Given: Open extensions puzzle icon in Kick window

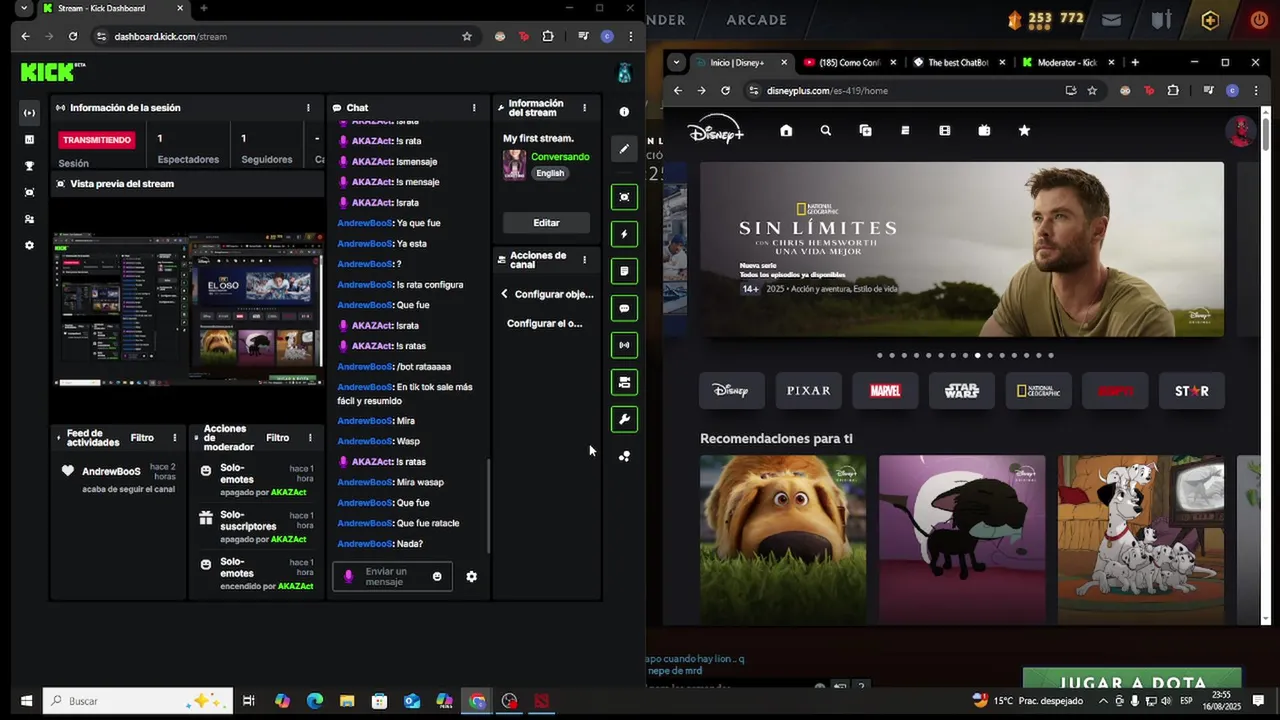Looking at the screenshot, I should coord(548,36).
